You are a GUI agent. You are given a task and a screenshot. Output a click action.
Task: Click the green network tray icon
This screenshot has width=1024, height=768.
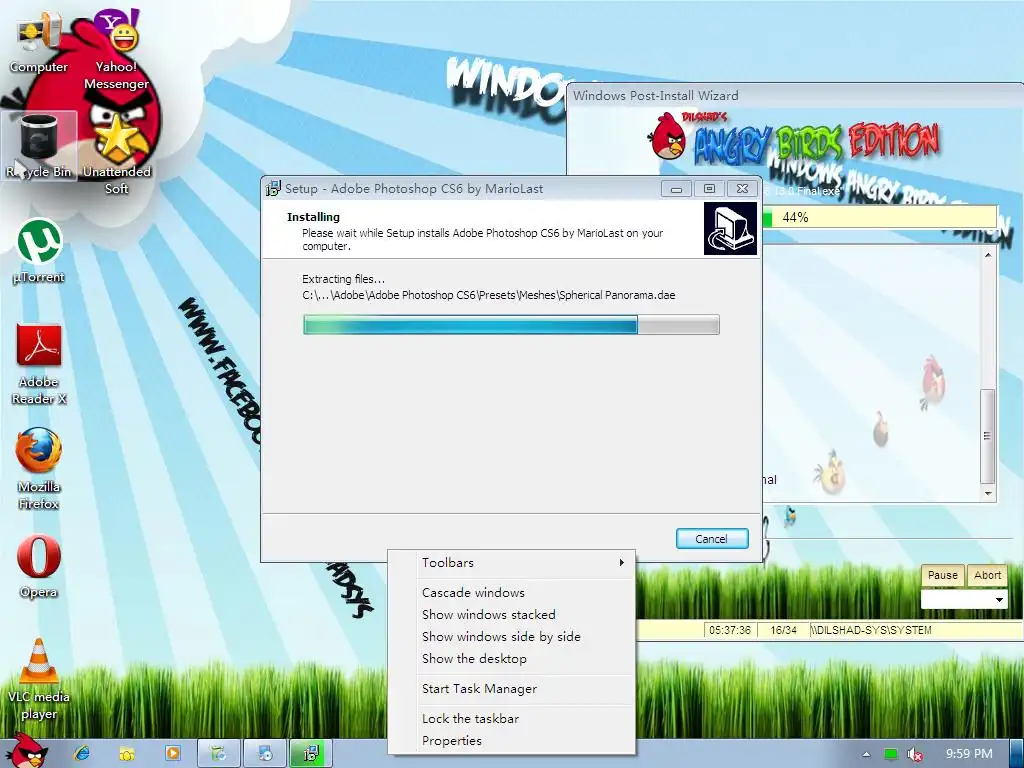coord(890,754)
